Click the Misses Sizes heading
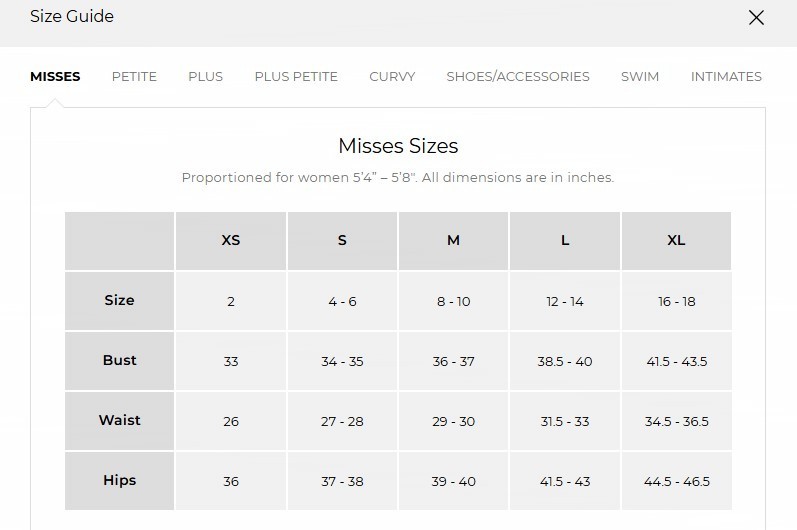The width and height of the screenshot is (797, 530). tap(398, 146)
